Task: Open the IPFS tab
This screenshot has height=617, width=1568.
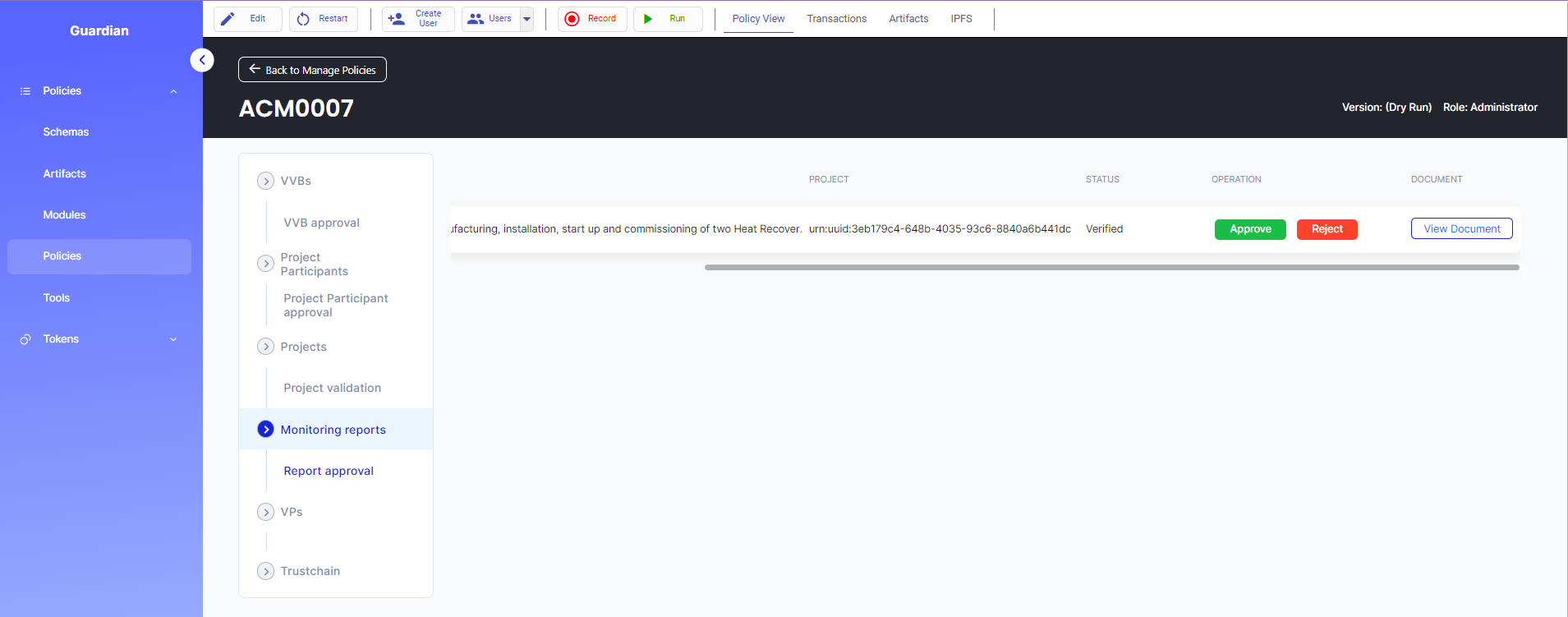Action: [x=961, y=19]
